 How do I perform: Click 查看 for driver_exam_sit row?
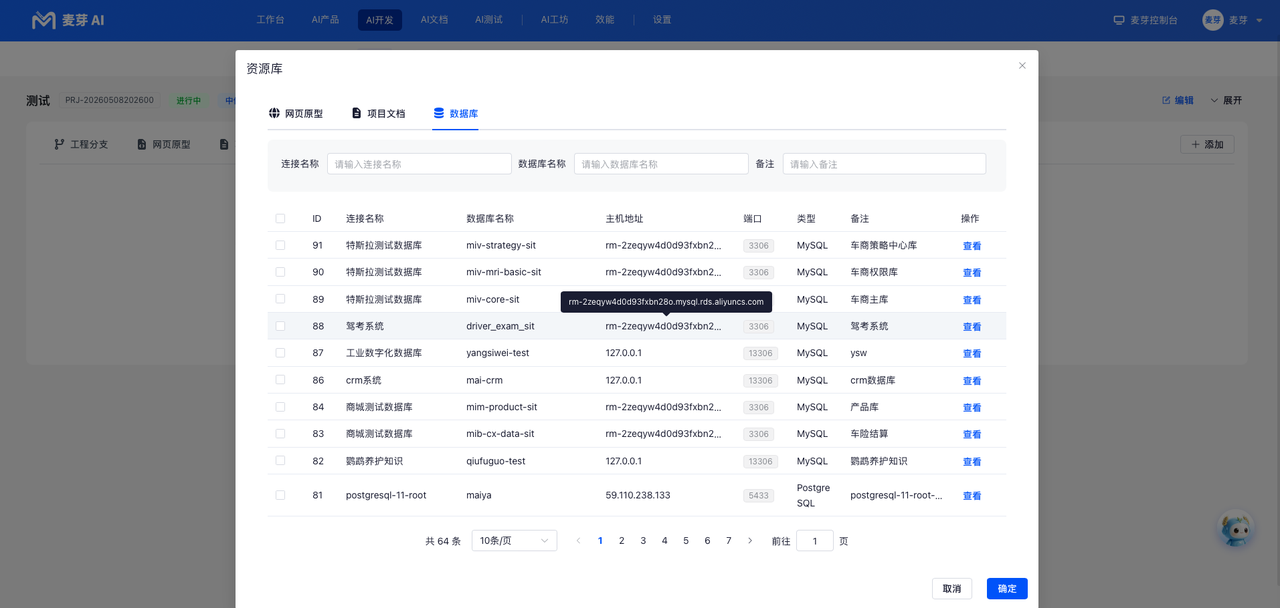point(972,327)
